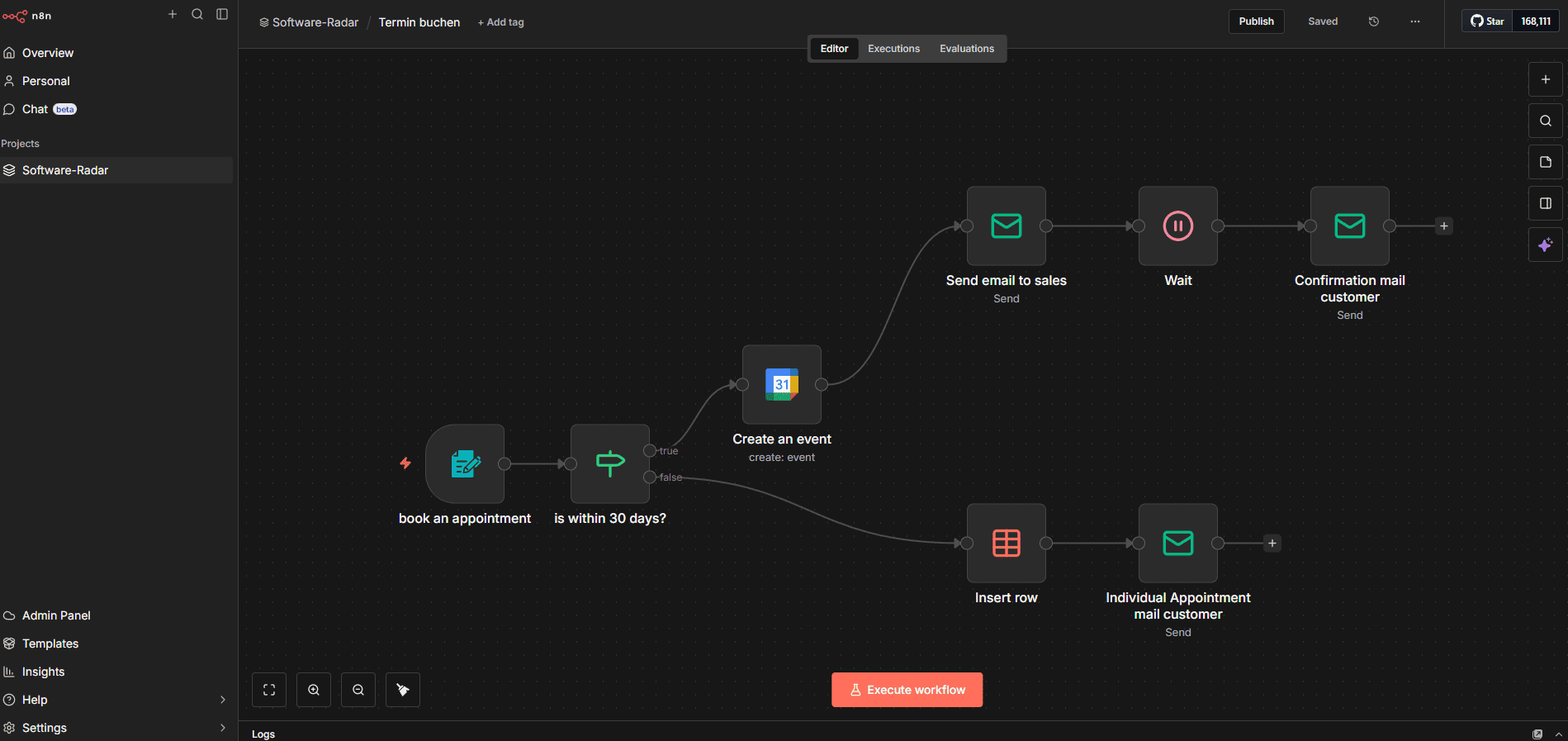This screenshot has height=741, width=1568.
Task: Click the Insert row table node
Action: (1006, 544)
